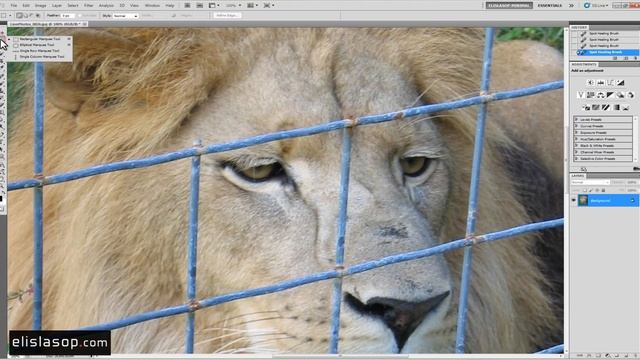The image size is (640, 360).
Task: Open the File menu
Action: [x=13, y=6]
